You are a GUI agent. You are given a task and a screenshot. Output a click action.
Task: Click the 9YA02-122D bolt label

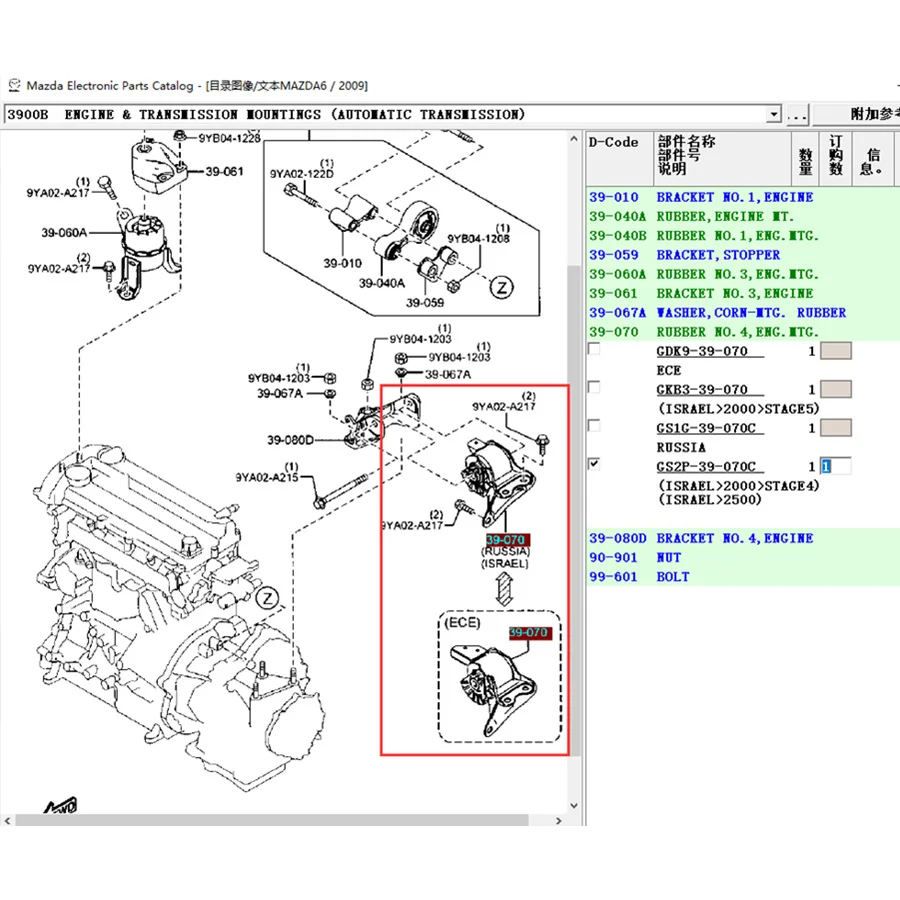pos(302,173)
